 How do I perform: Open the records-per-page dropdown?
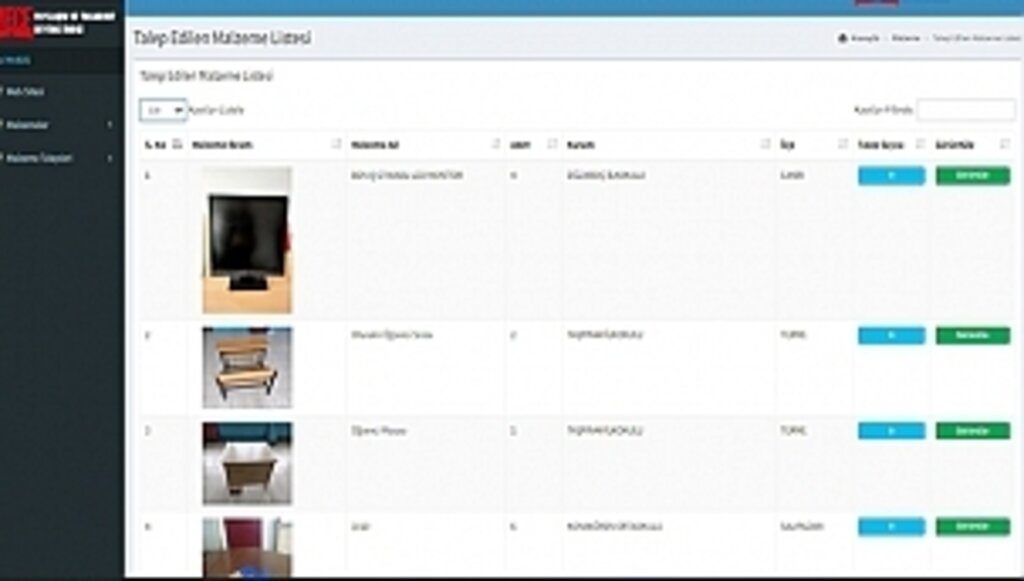coord(162,110)
